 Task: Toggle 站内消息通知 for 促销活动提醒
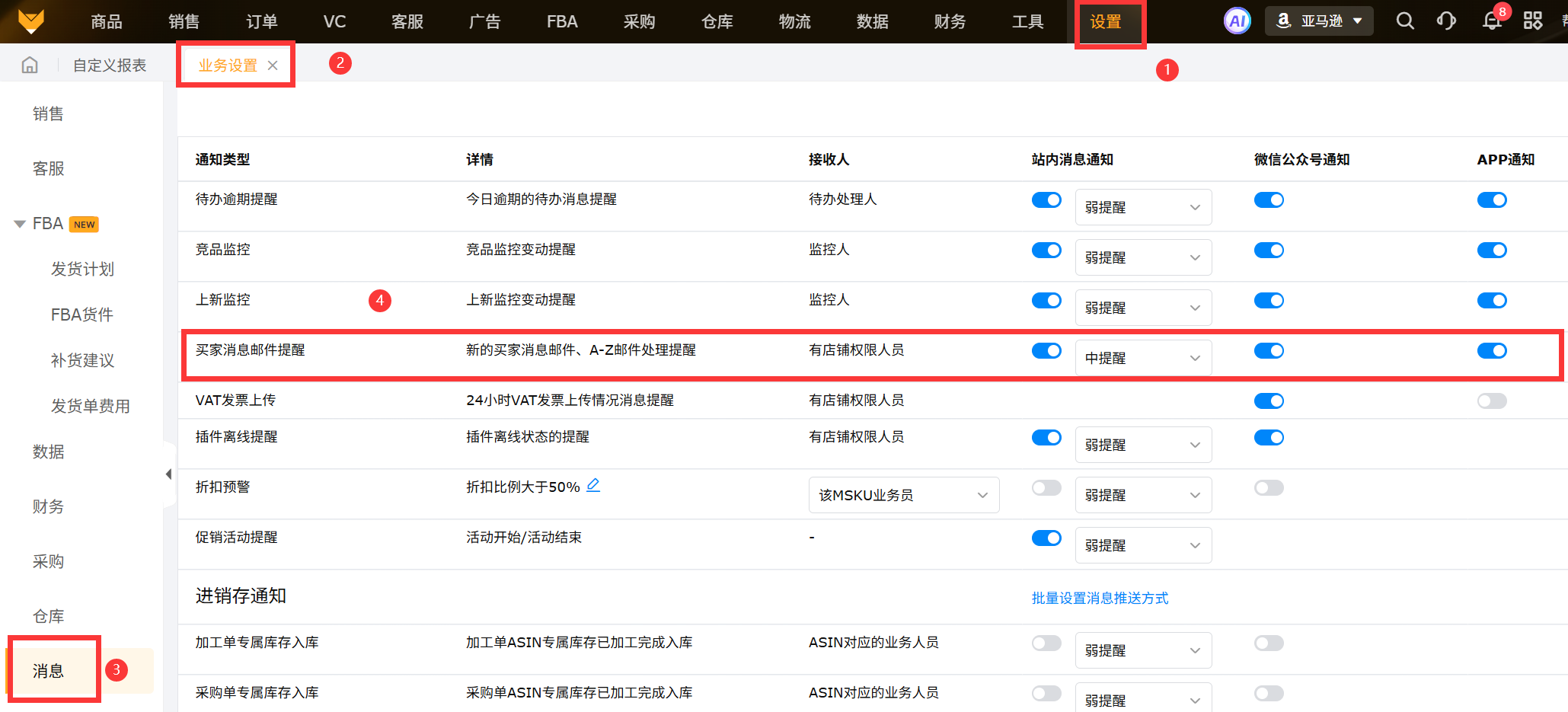(x=1046, y=538)
